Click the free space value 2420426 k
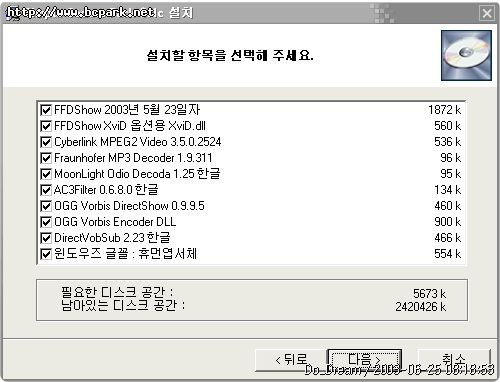This screenshot has width=500, height=382. (421, 307)
